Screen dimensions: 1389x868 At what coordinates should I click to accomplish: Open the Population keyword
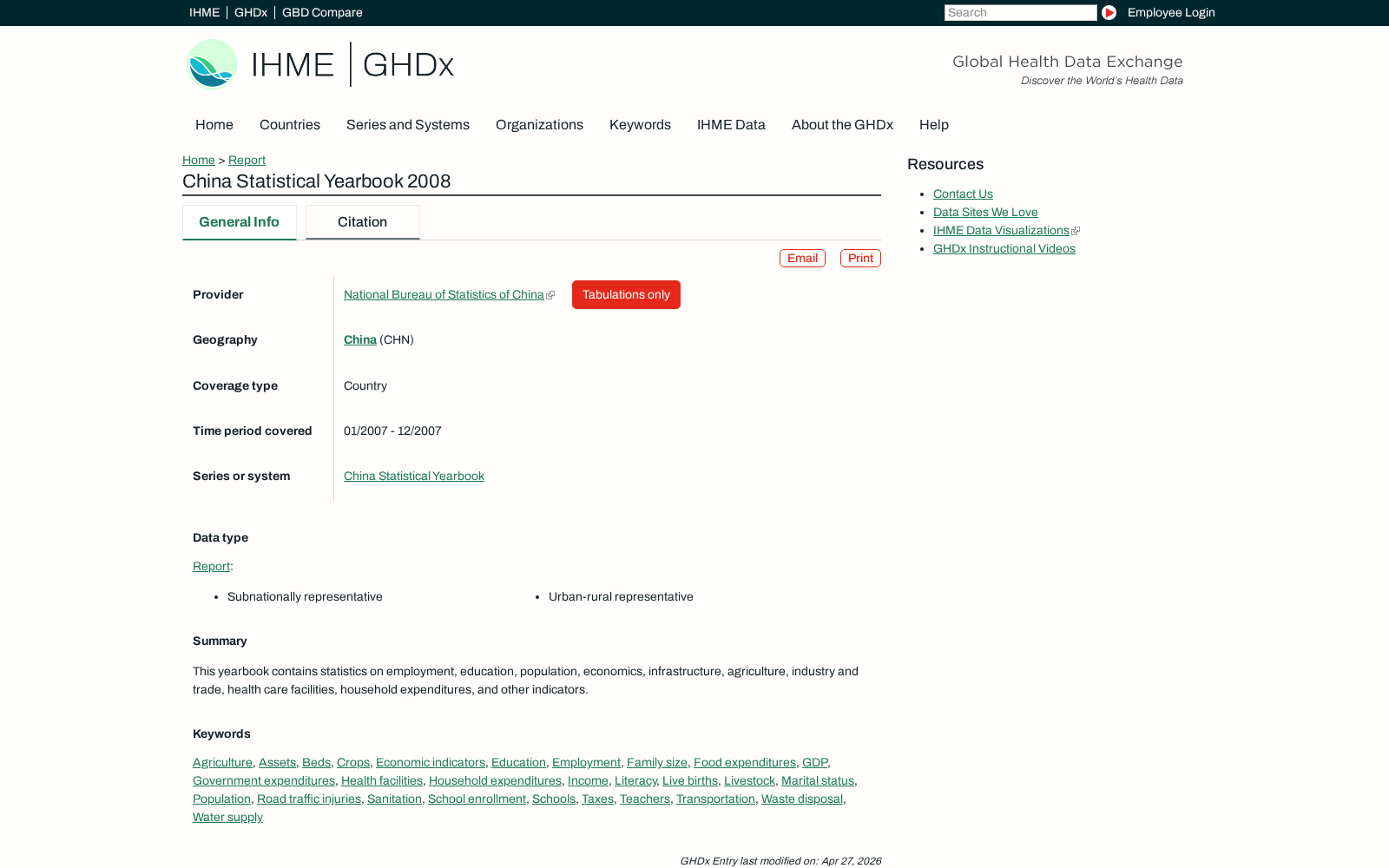pos(221,799)
